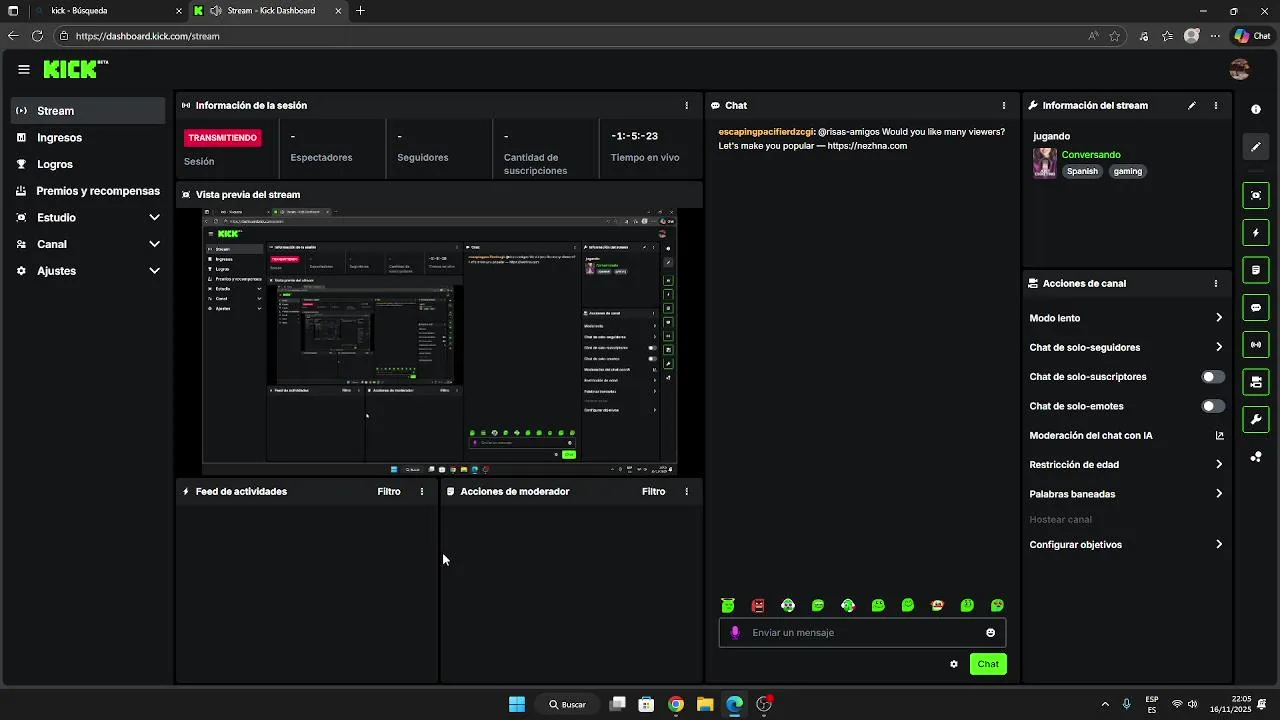Open Filtro in Acciones de moderador
This screenshot has height=720, width=1280.
click(654, 491)
